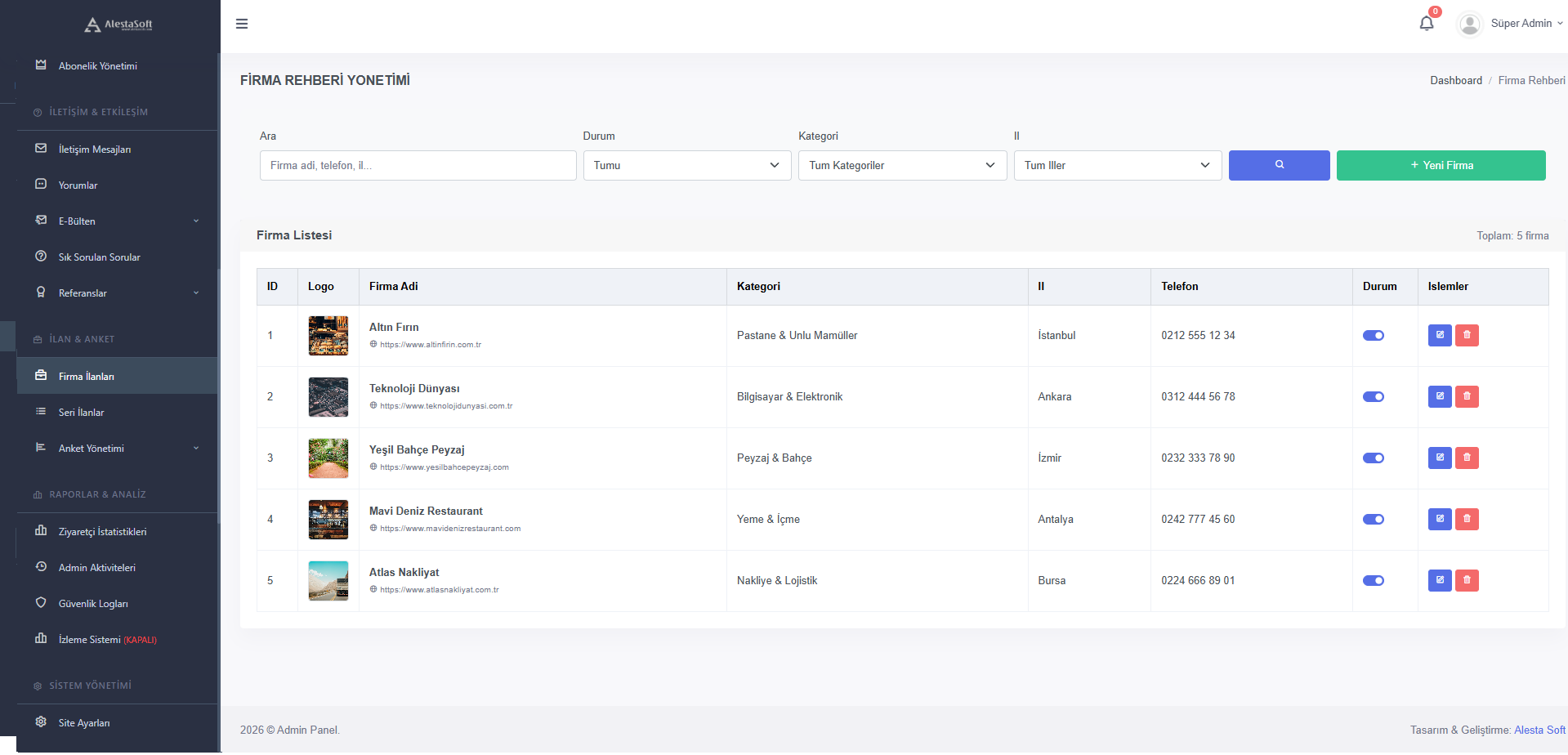
Task: Click the Yeni Firma button
Action: (1441, 165)
